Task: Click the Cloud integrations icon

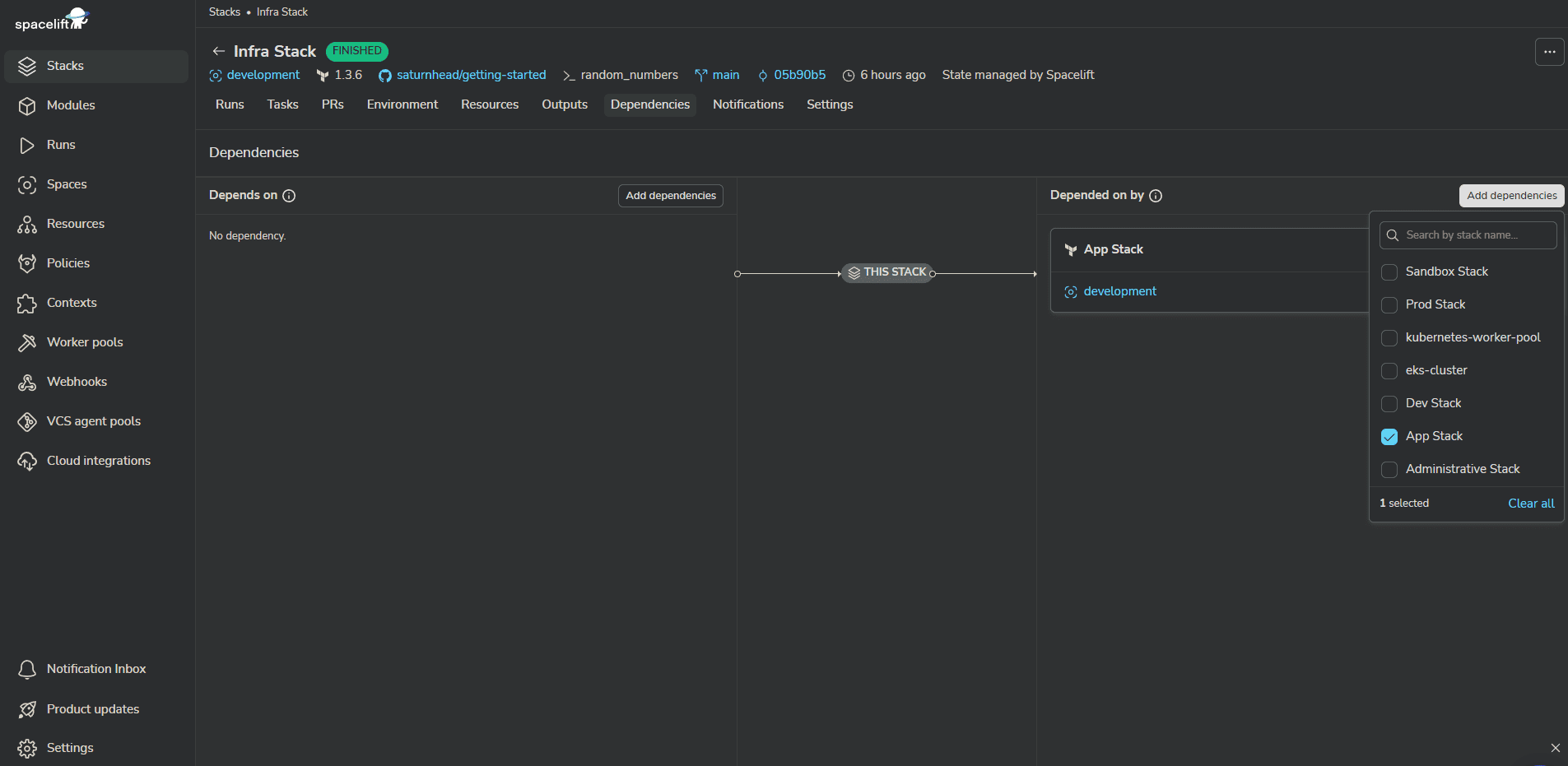Action: tap(27, 461)
